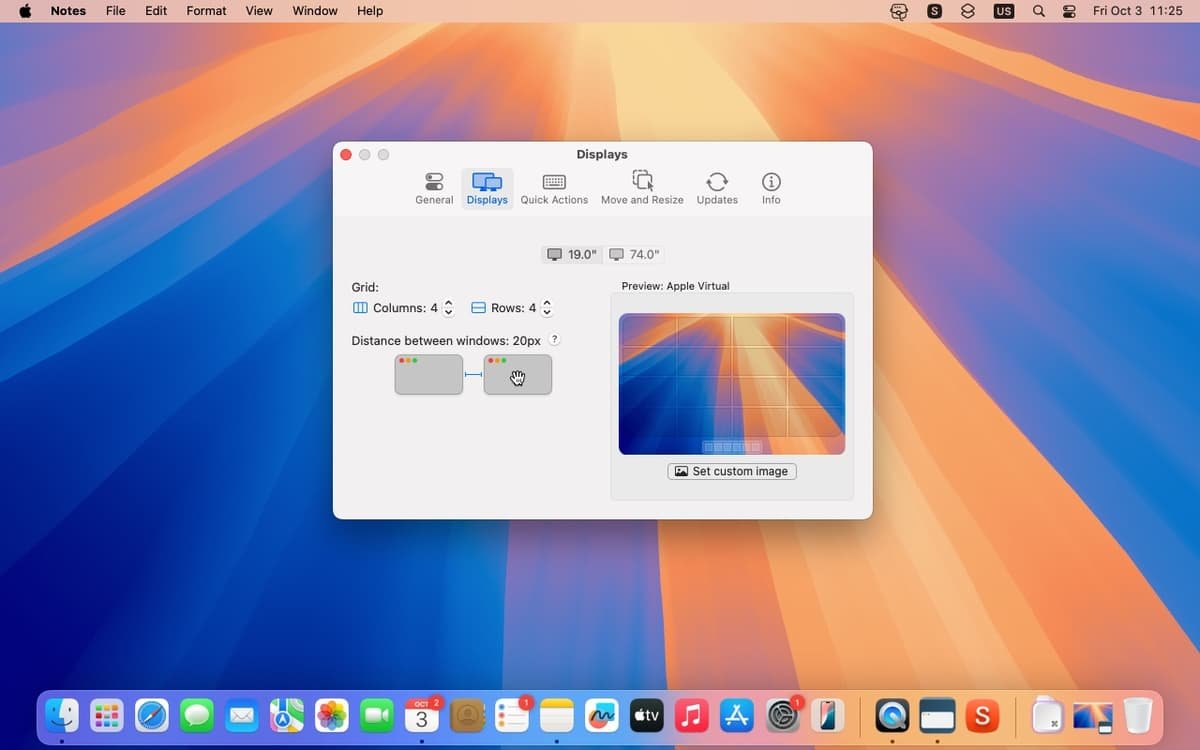Screen dimensions: 1200x750
Task: Click the Set custom image button
Action: click(x=732, y=471)
